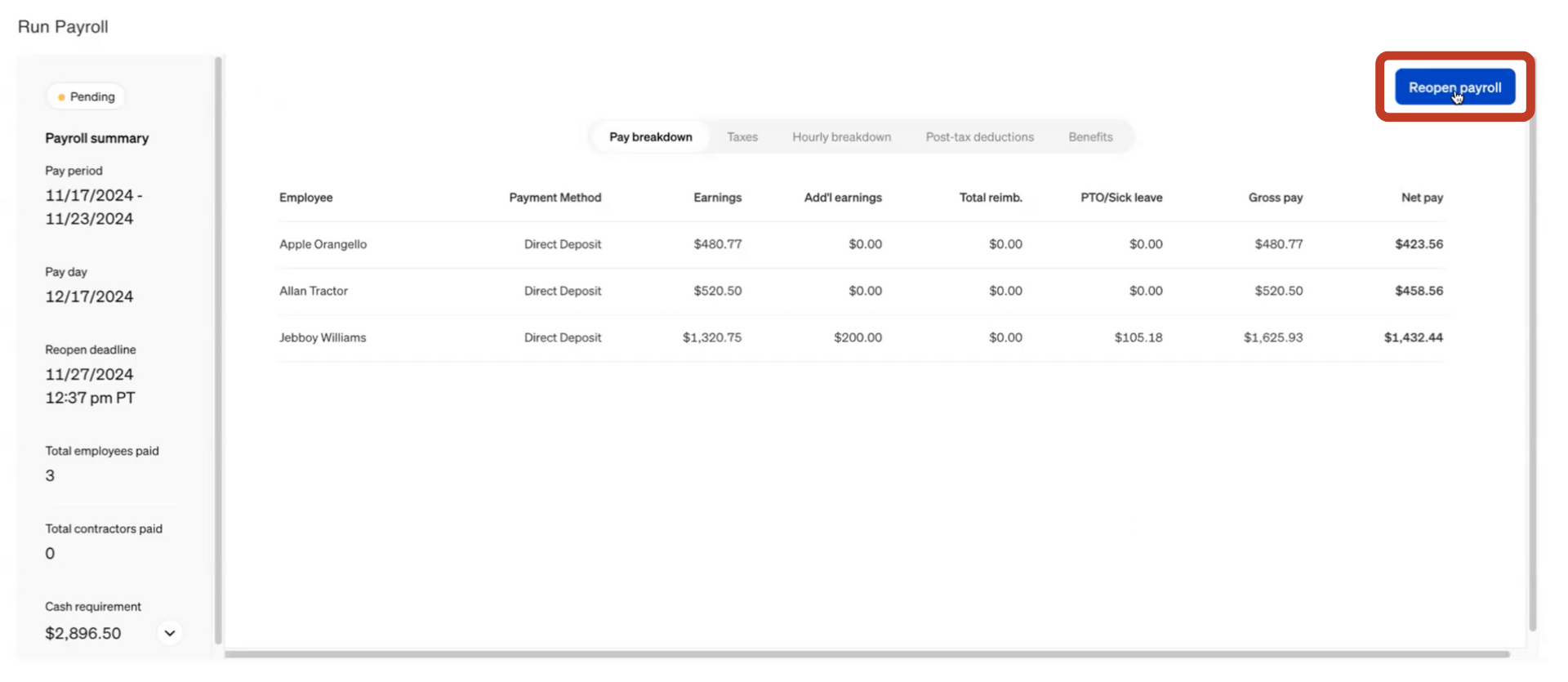1568x682 pixels.
Task: Click the Add'l earnings column header
Action: tap(843, 197)
